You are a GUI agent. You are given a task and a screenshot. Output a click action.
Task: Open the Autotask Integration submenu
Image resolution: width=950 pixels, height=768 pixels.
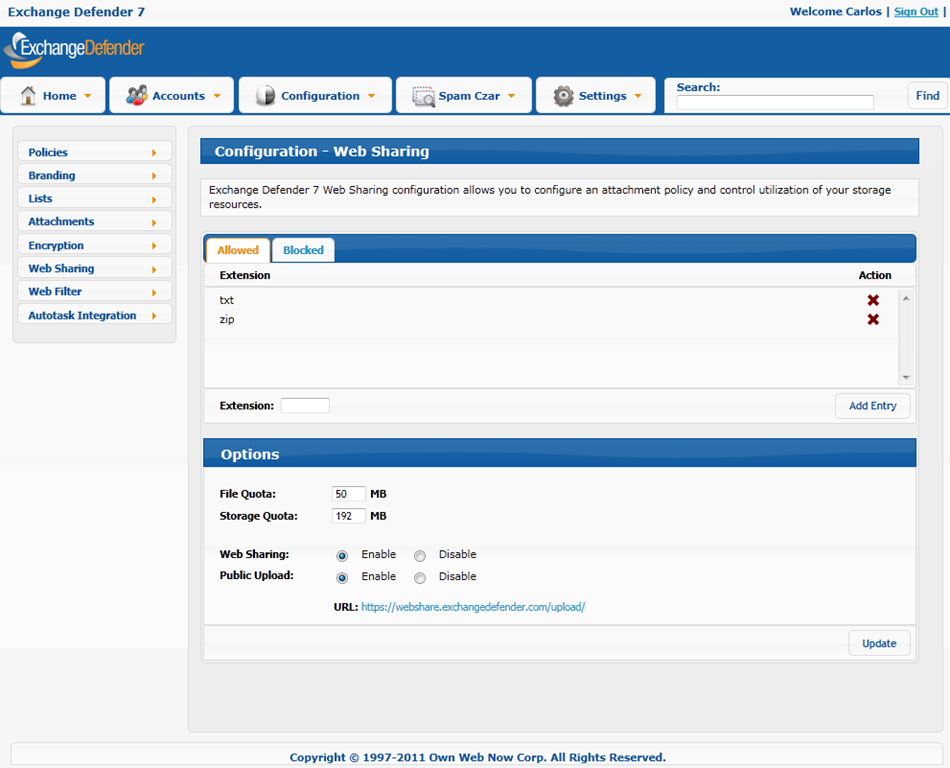tap(94, 315)
